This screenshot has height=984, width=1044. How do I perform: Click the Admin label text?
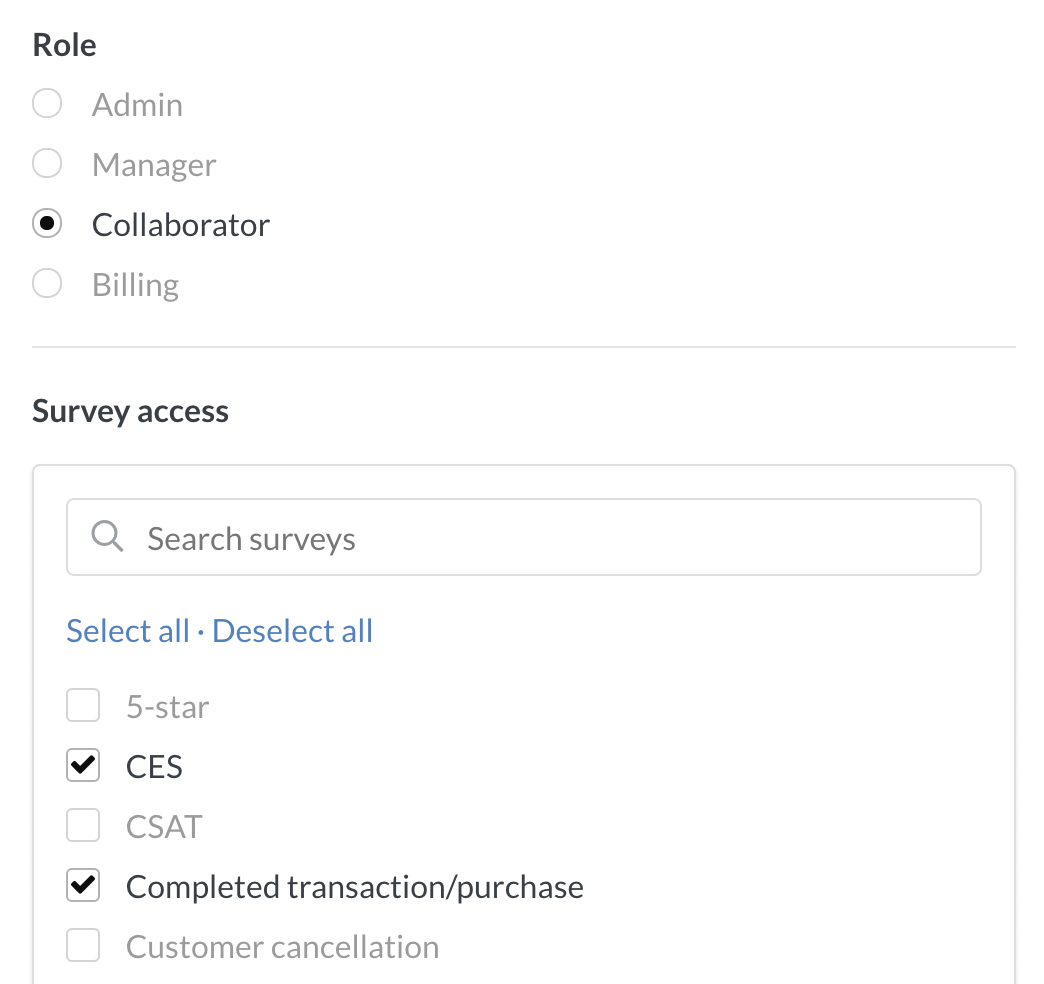click(x=137, y=105)
